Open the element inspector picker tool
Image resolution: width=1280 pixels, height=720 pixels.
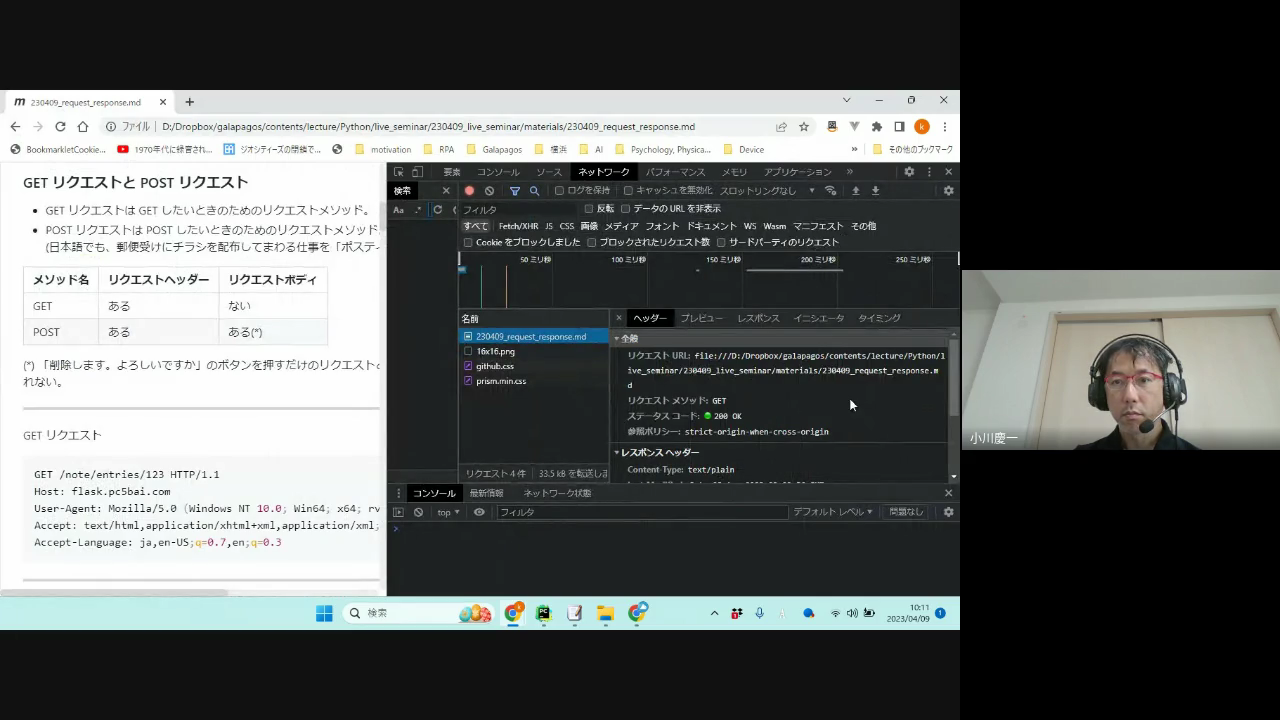399,172
